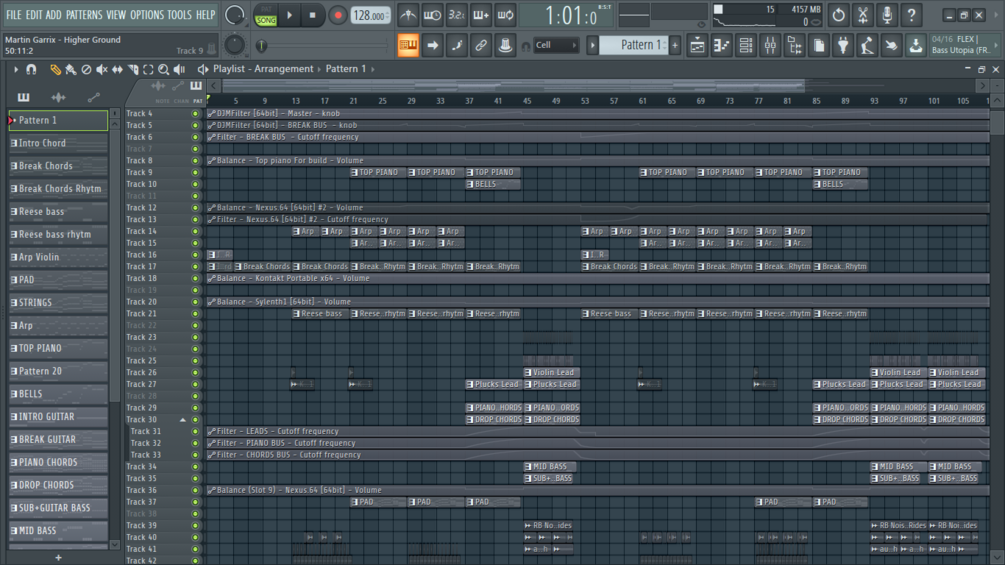Viewport: 1005px width, 565px height.
Task: Click the content library download icon
Action: coord(916,45)
